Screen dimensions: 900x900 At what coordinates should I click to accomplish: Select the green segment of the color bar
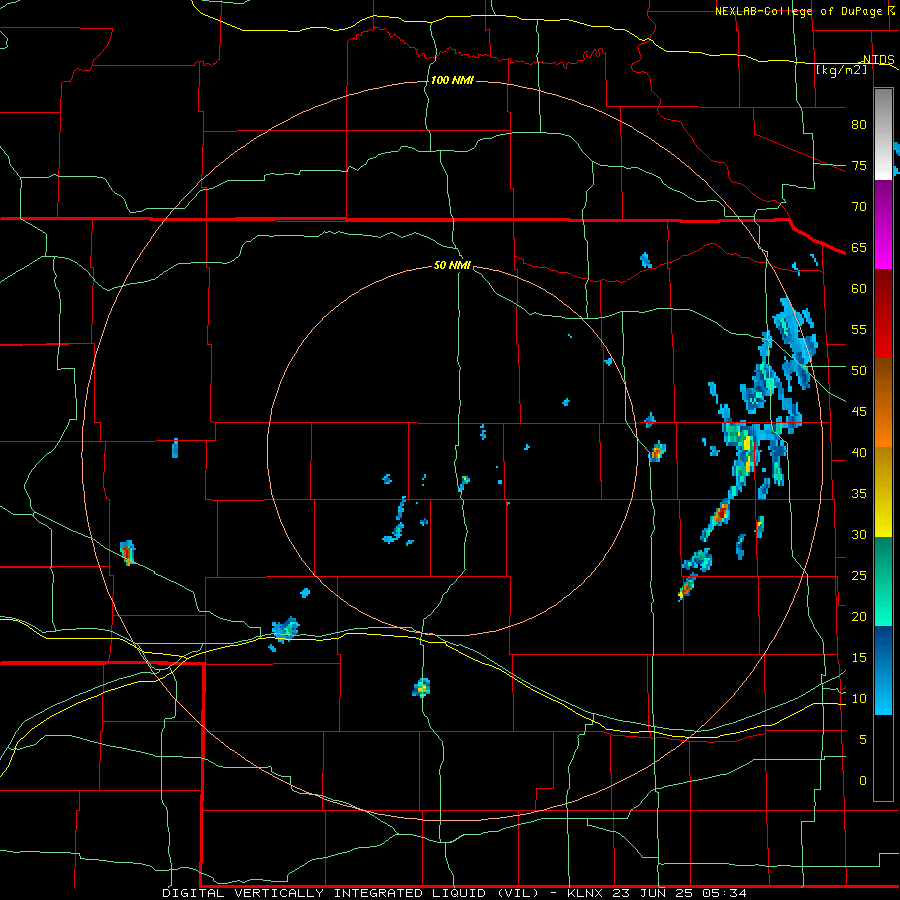pyautogui.click(x=883, y=581)
